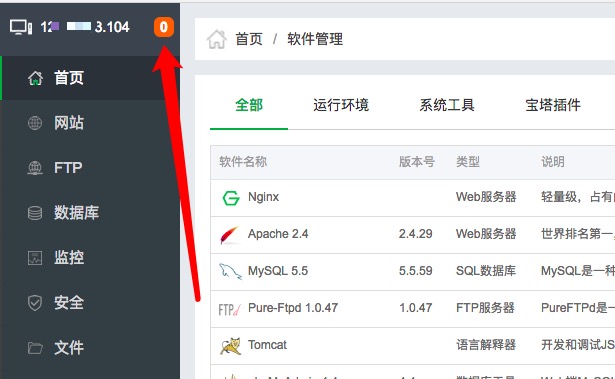Click the house icon in the breadcrumb
Image resolution: width=615 pixels, height=379 pixels.
pyautogui.click(x=217, y=39)
